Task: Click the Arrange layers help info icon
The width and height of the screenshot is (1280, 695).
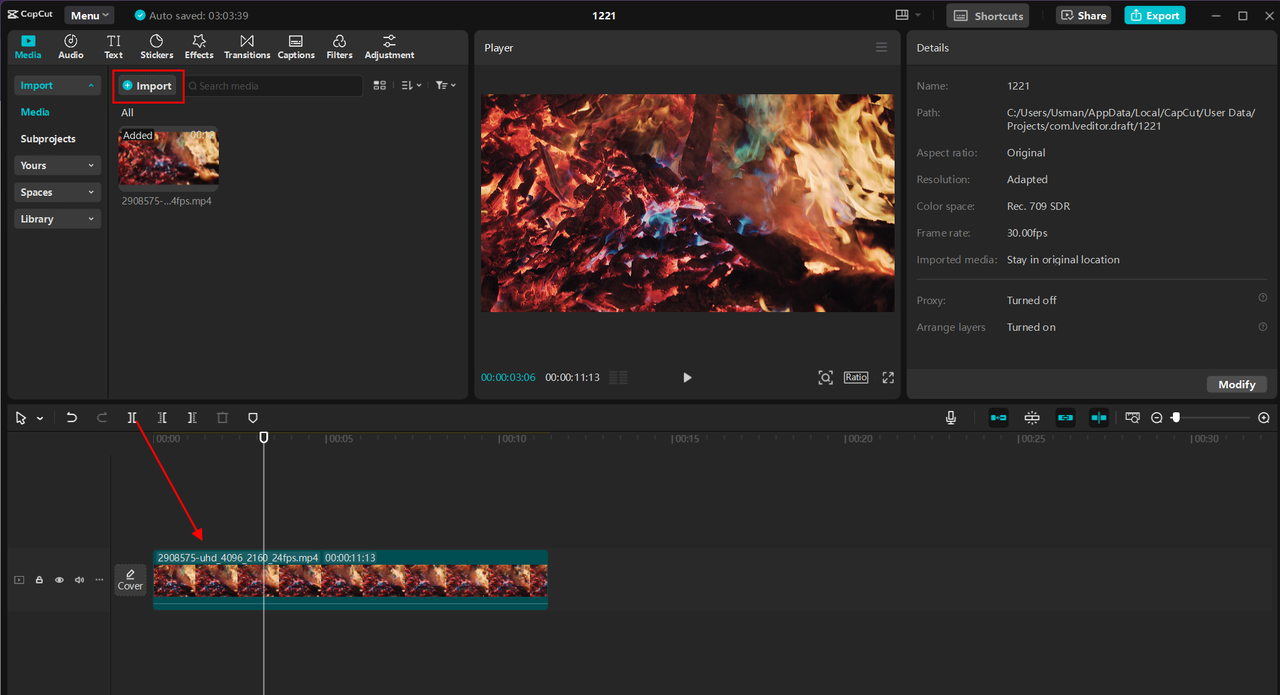Action: [x=1262, y=326]
